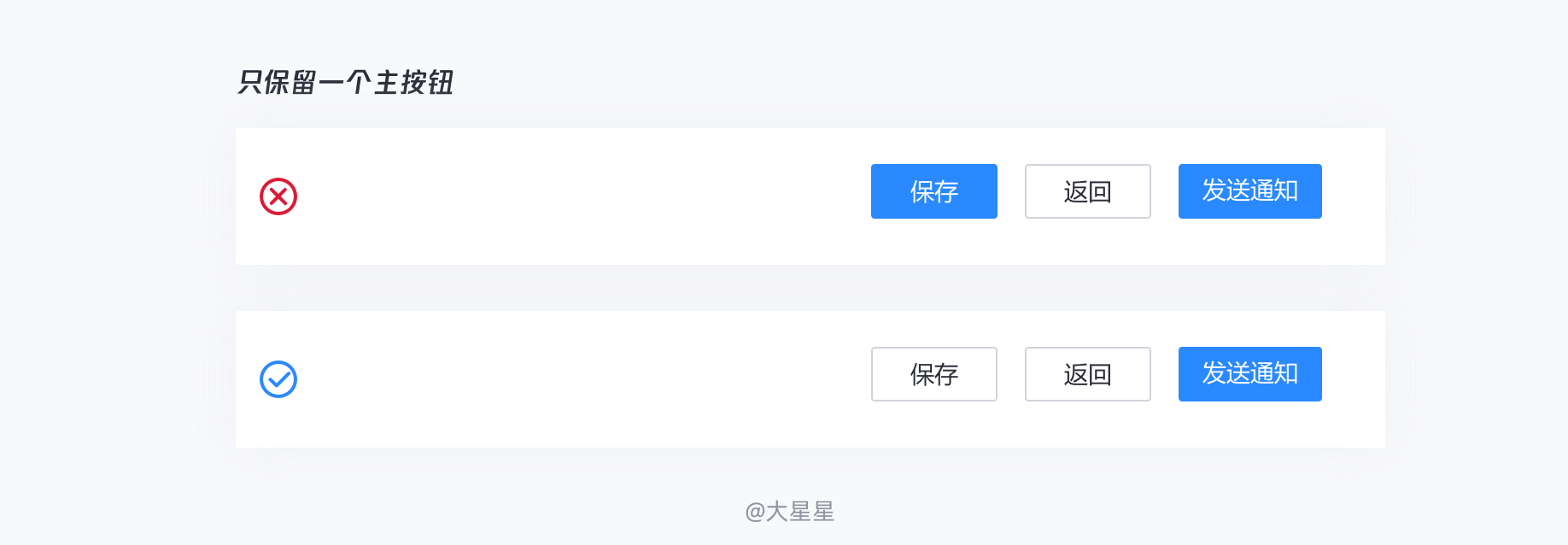Go back using 返回 in top card
1568x545 pixels.
click(1088, 191)
